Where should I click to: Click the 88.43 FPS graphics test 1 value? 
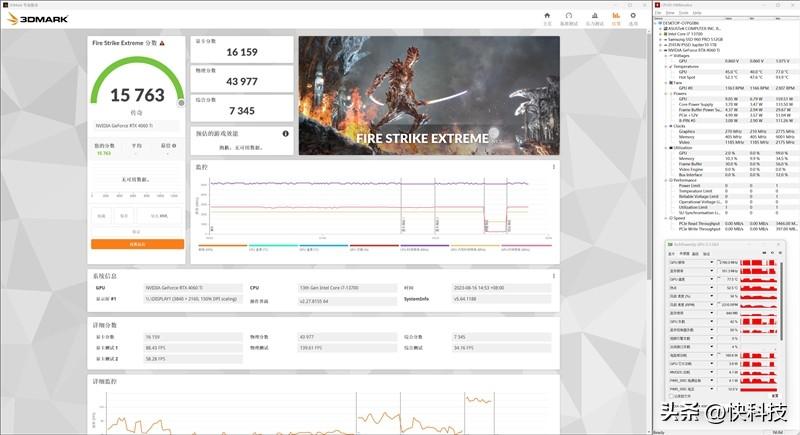pos(193,348)
